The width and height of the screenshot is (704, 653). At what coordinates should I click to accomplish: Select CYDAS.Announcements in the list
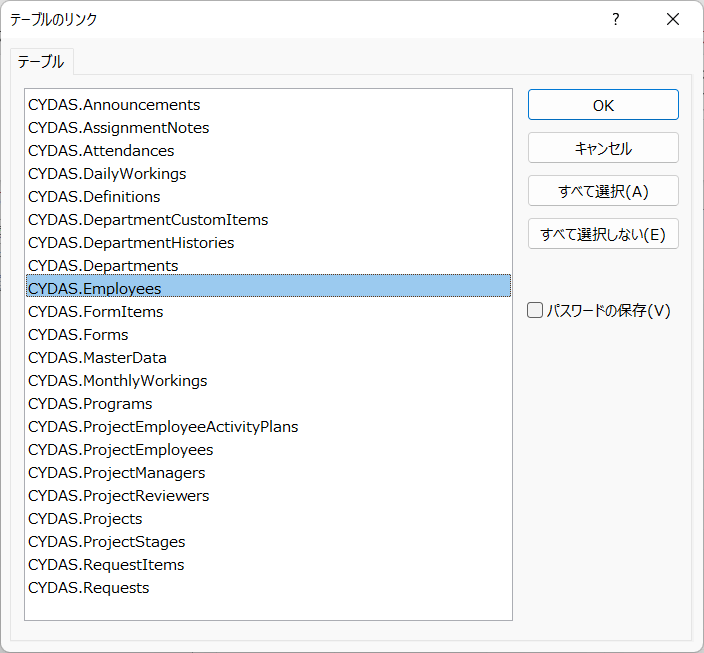coord(114,105)
